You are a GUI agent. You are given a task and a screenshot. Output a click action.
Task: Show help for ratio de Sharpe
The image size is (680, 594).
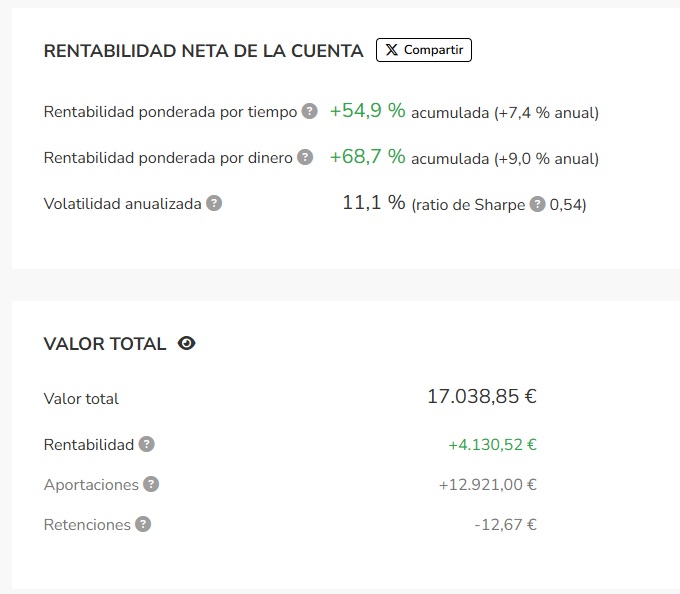(x=537, y=204)
